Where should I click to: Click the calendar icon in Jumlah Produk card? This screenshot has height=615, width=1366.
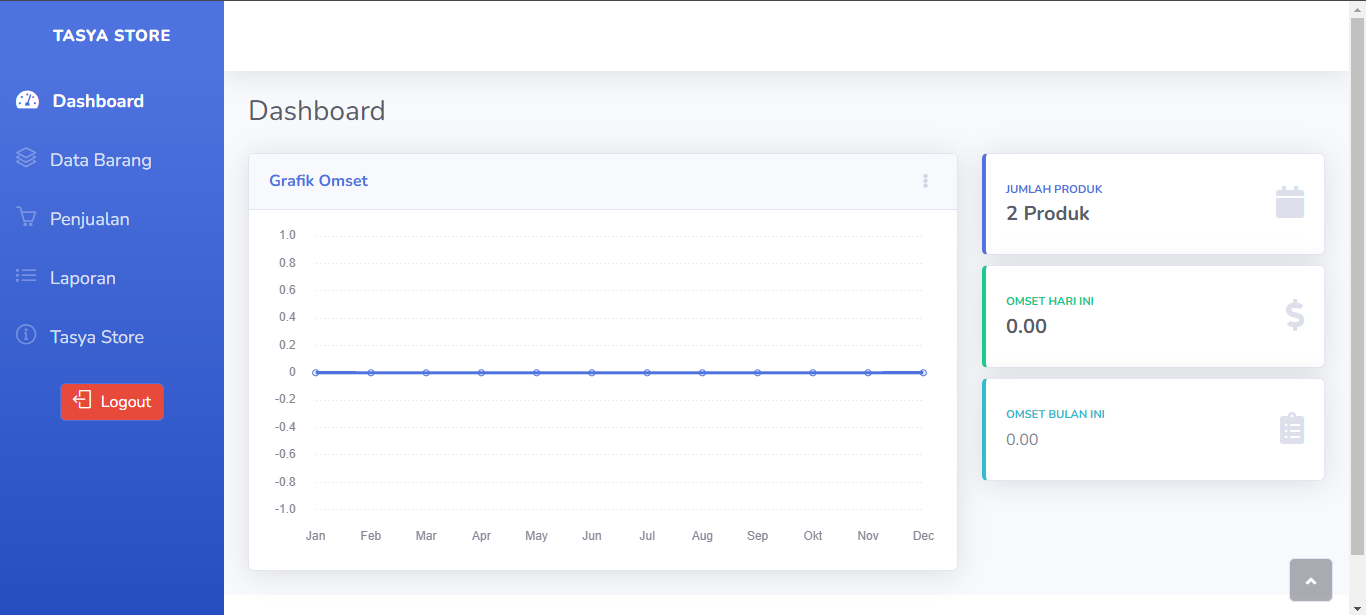[1290, 203]
